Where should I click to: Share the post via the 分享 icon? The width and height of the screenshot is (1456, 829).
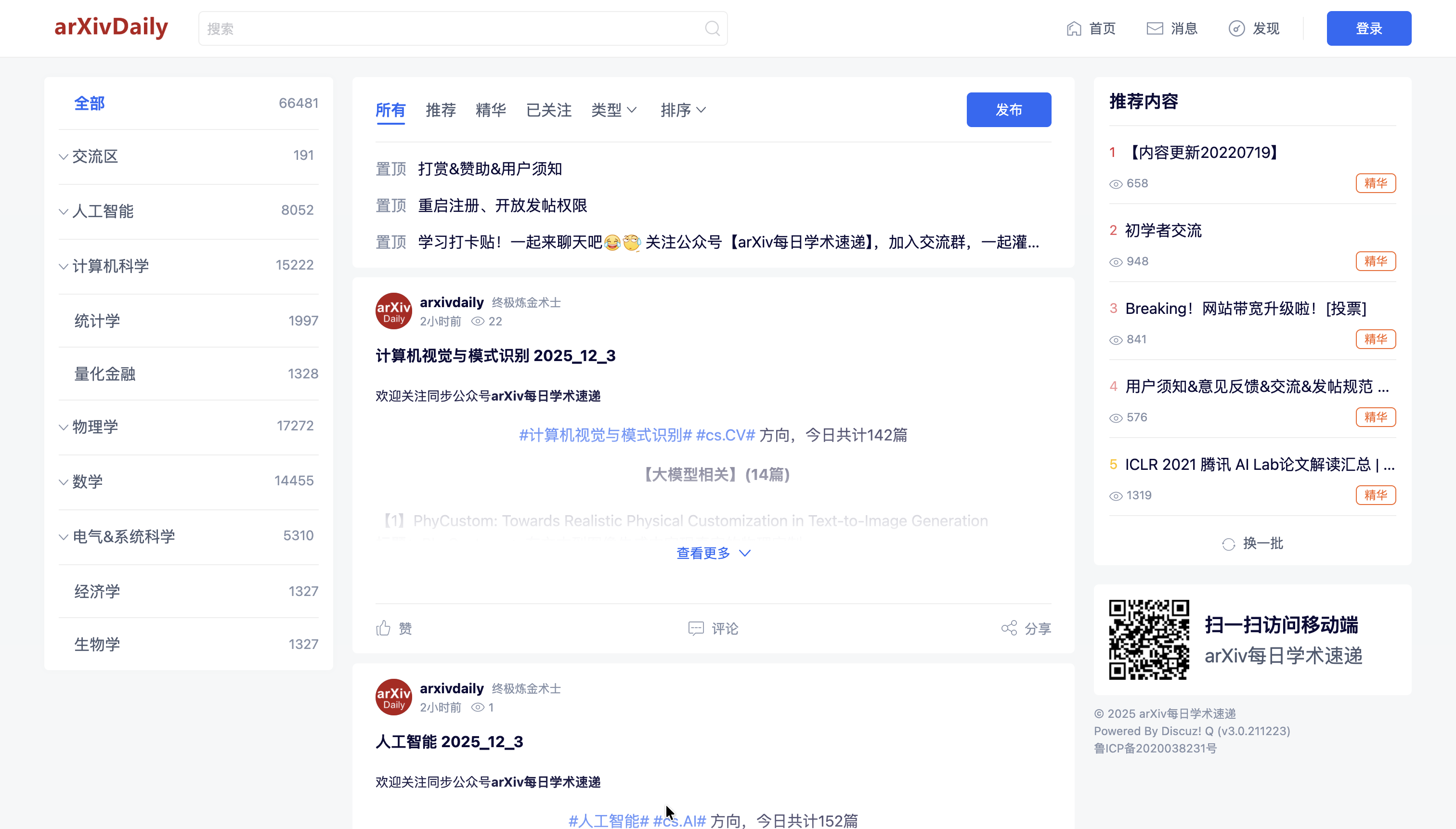(x=1009, y=628)
